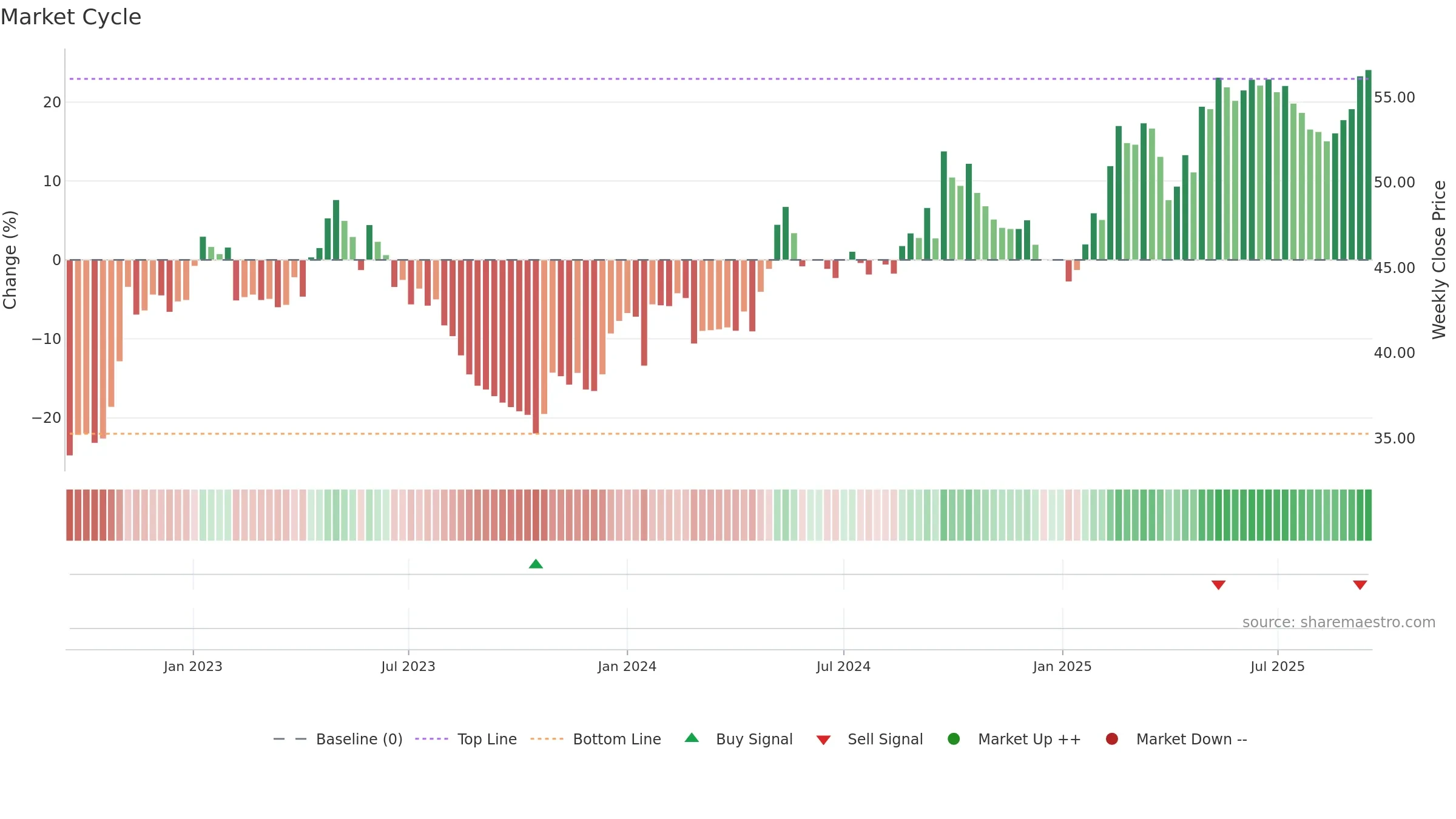
Task: Toggle the Market Up ++ legend entry
Action: tap(1014, 739)
